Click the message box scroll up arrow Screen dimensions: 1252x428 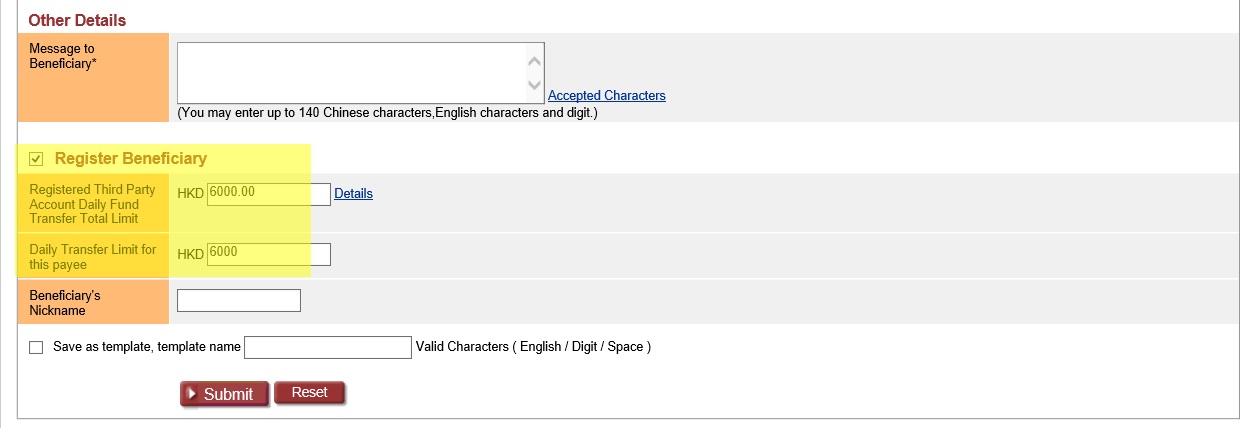[x=534, y=61]
